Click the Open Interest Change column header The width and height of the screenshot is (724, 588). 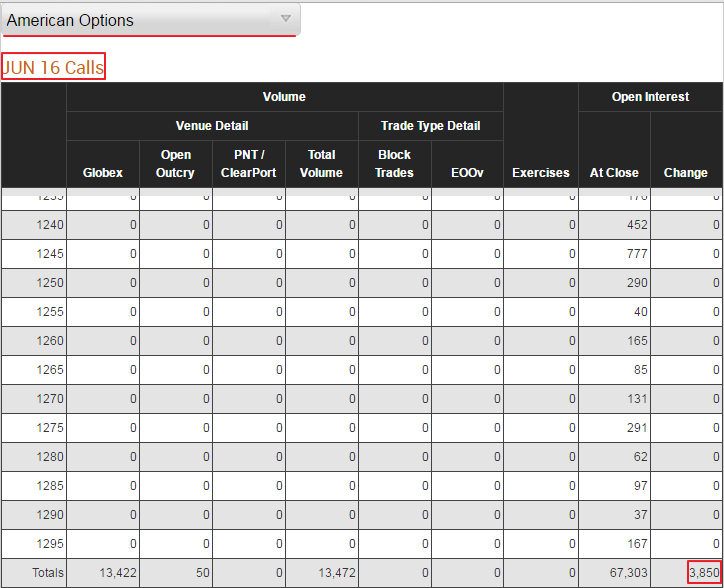(x=686, y=172)
